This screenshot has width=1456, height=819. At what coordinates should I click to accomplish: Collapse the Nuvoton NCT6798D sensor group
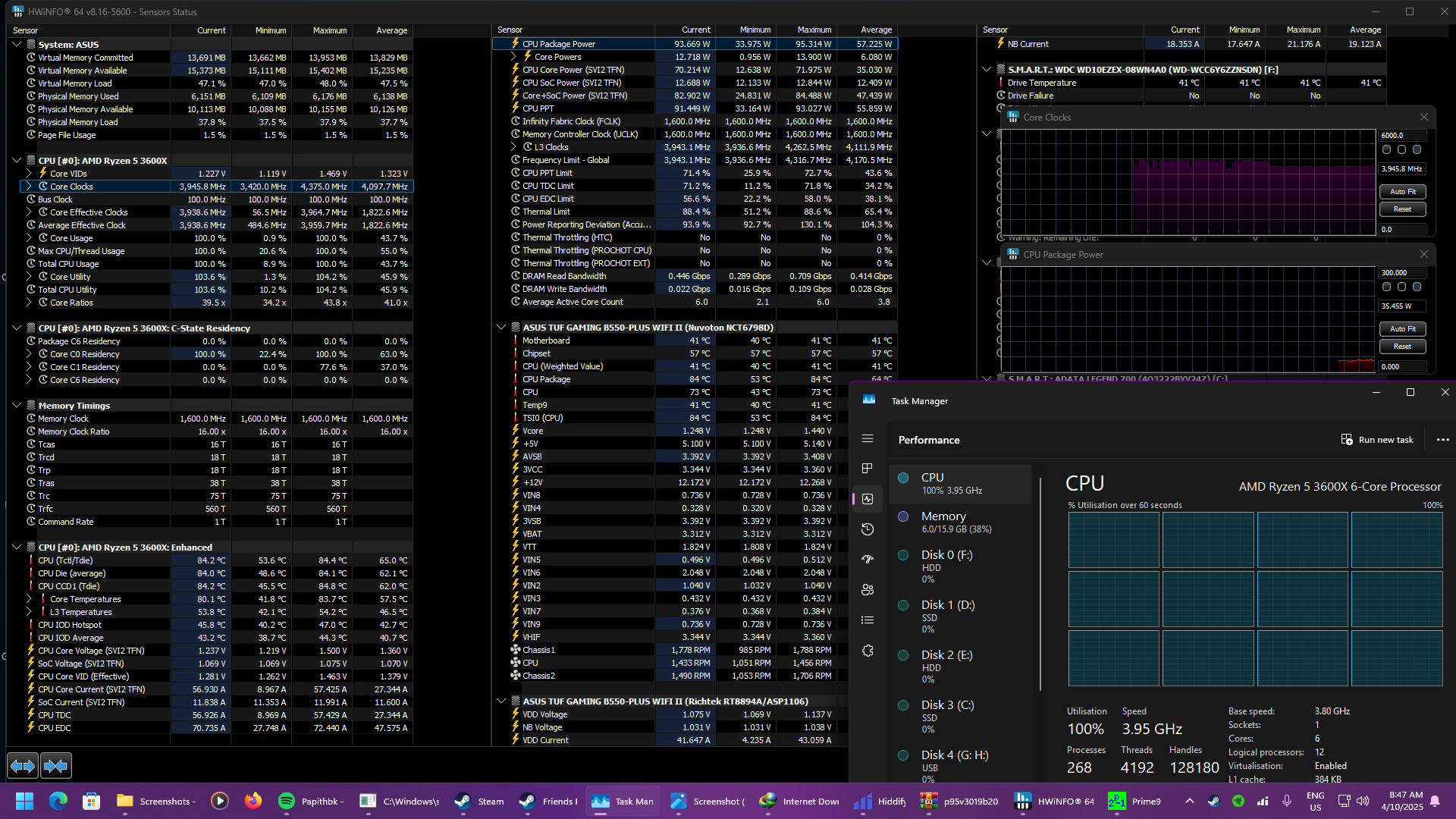(x=501, y=328)
